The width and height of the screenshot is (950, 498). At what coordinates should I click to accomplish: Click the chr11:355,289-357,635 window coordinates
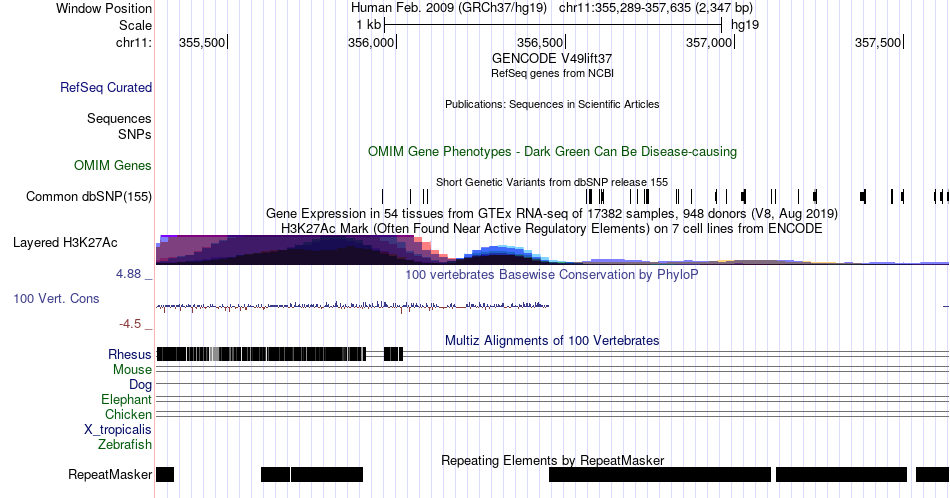(656, 8)
